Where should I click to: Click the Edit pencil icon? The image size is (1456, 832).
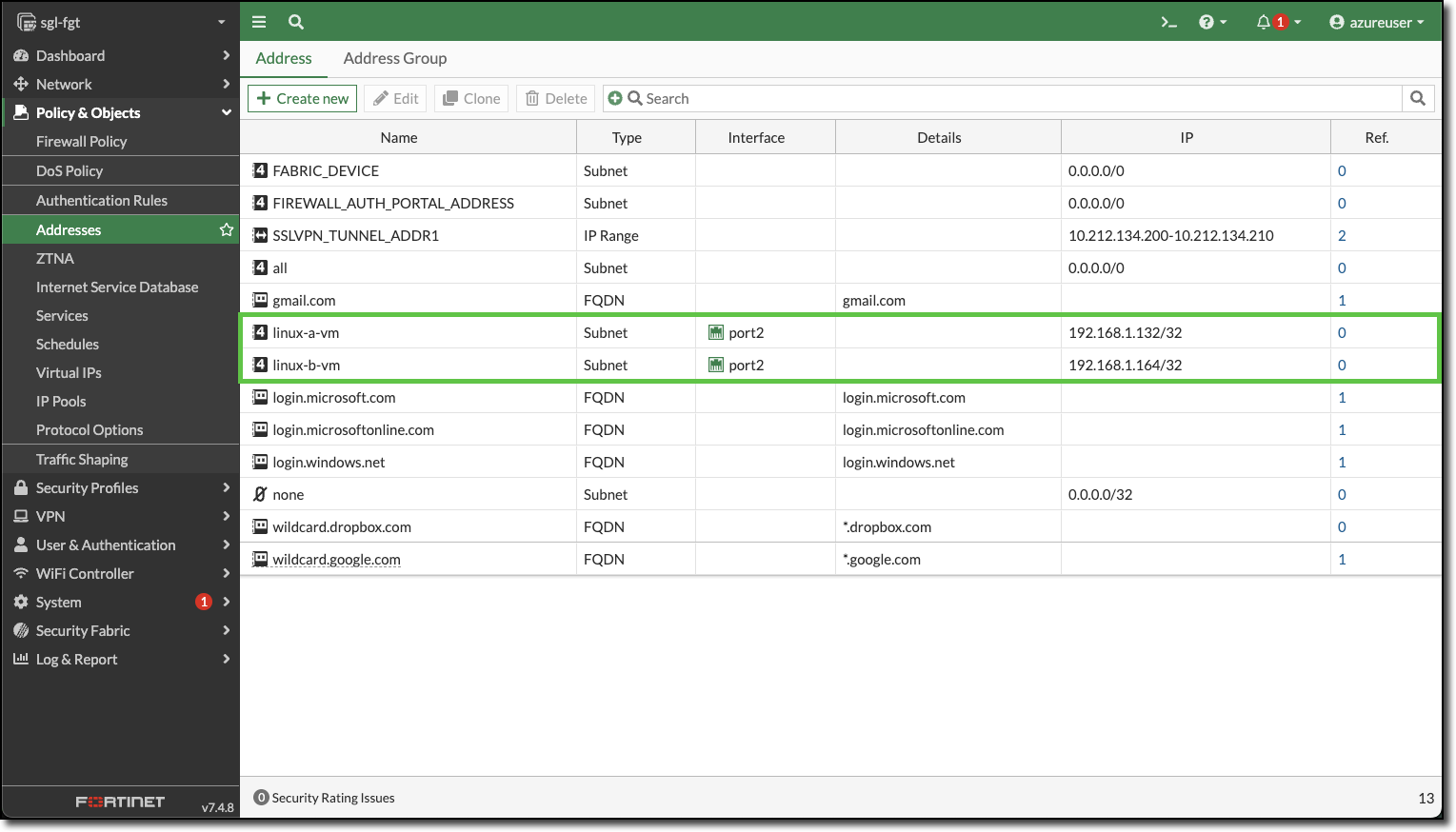(394, 98)
